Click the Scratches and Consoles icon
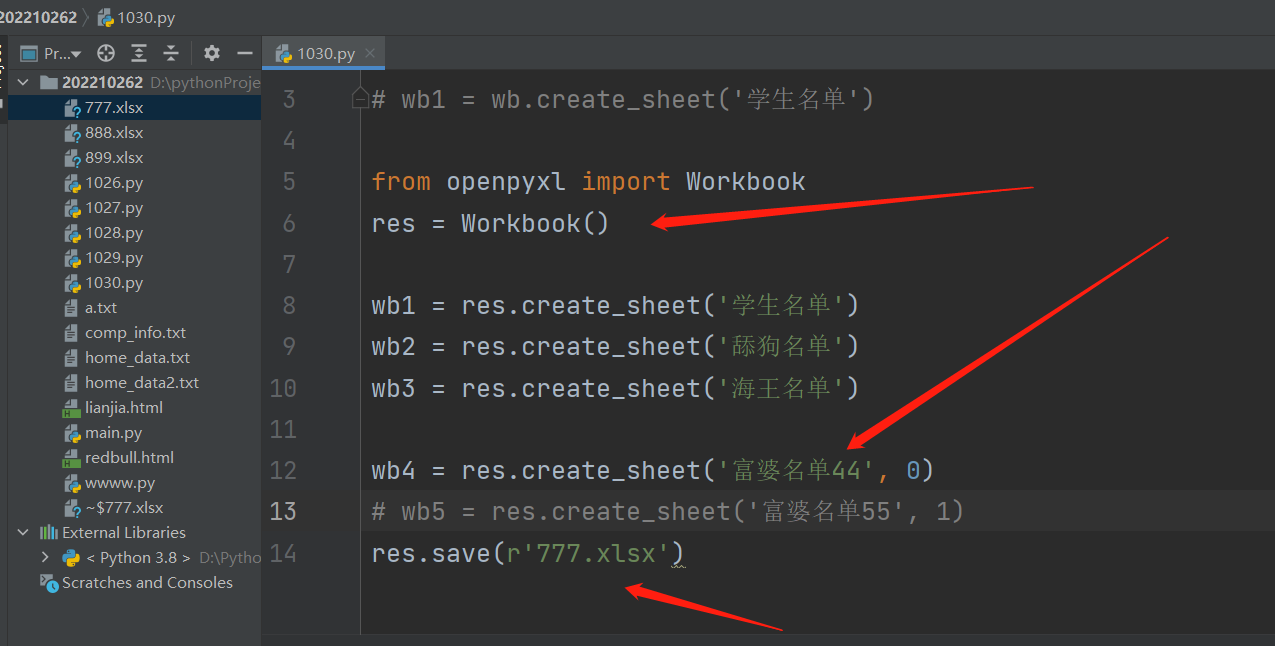The width and height of the screenshot is (1275, 646). [48, 583]
